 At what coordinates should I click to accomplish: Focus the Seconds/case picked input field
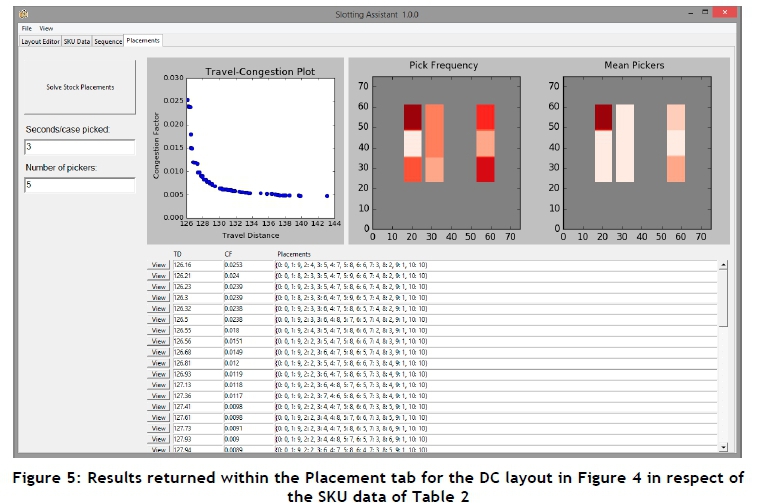(80, 147)
